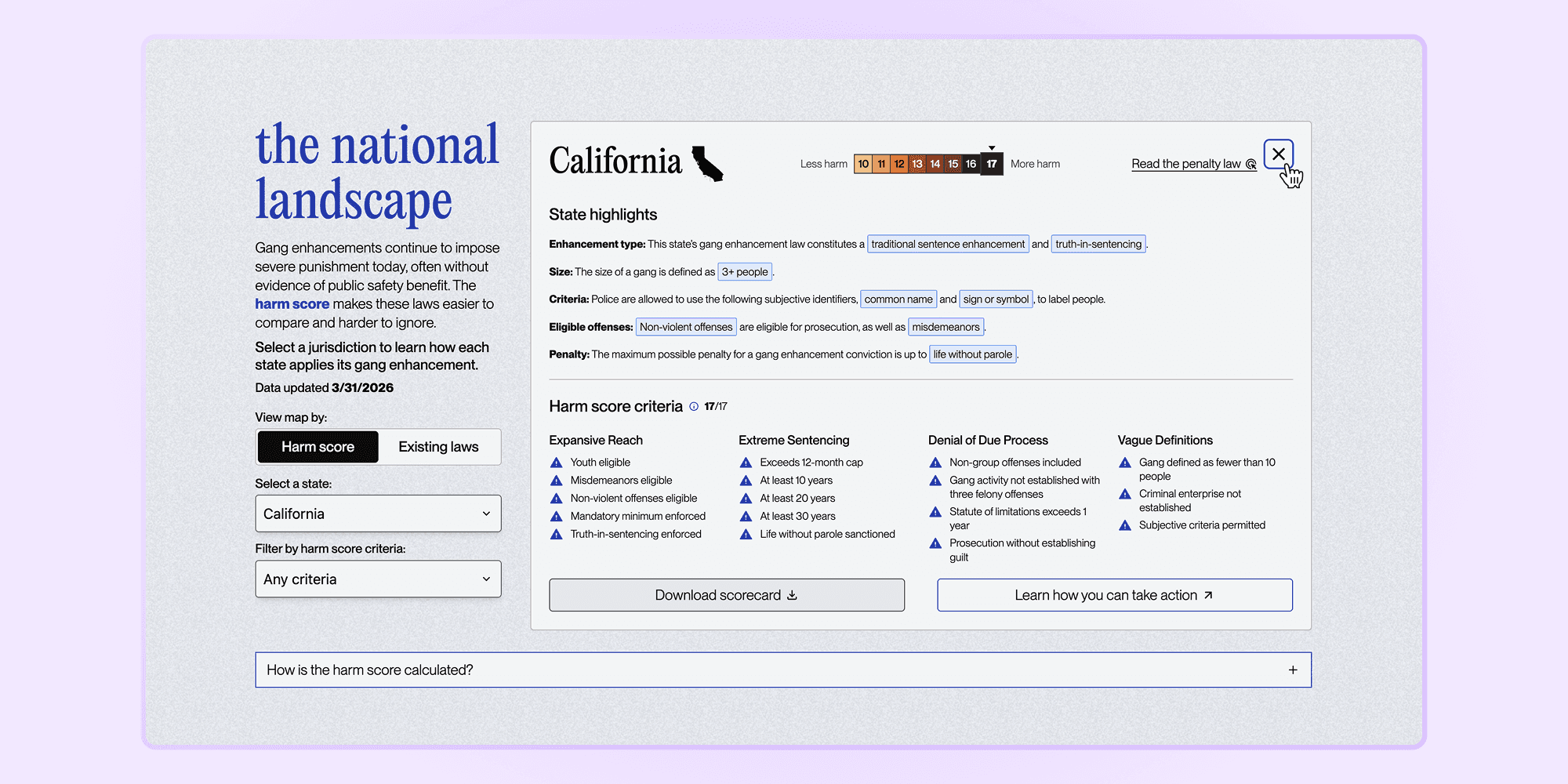Click the Expansive Reach column heading

point(596,441)
